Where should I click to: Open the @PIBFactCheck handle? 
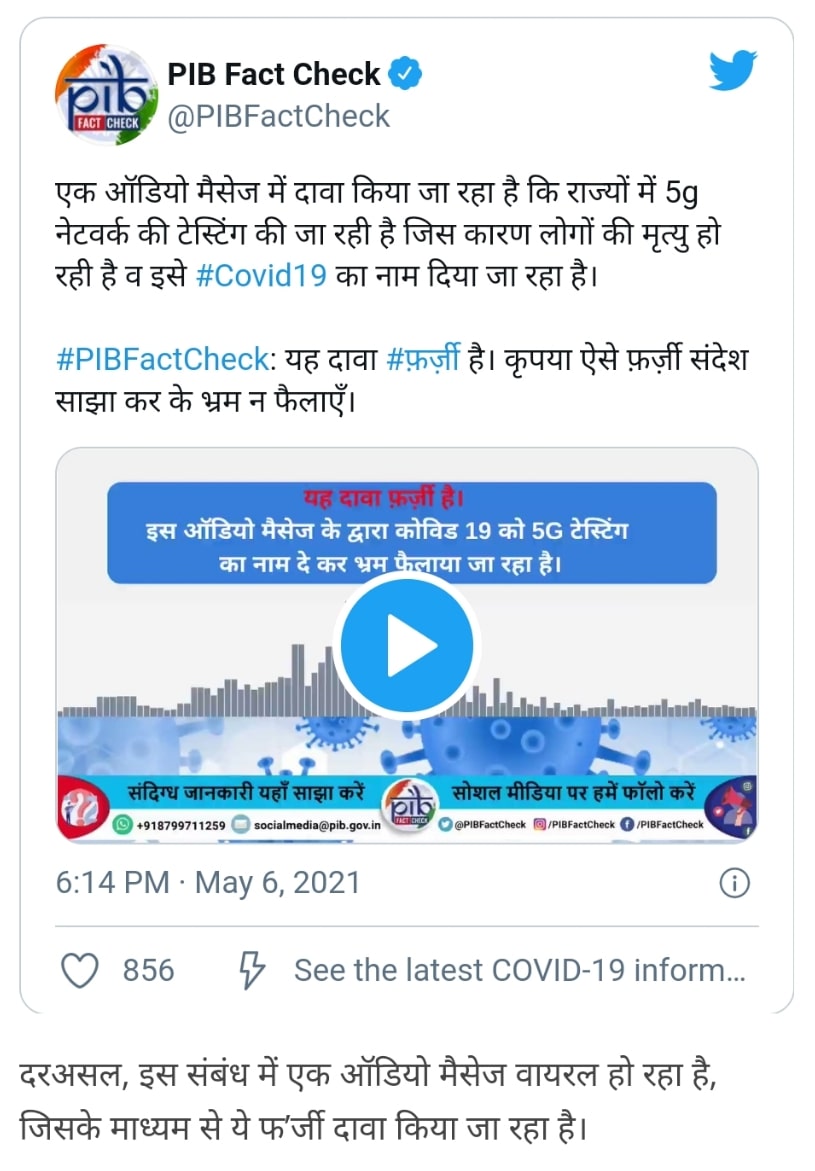tap(279, 117)
